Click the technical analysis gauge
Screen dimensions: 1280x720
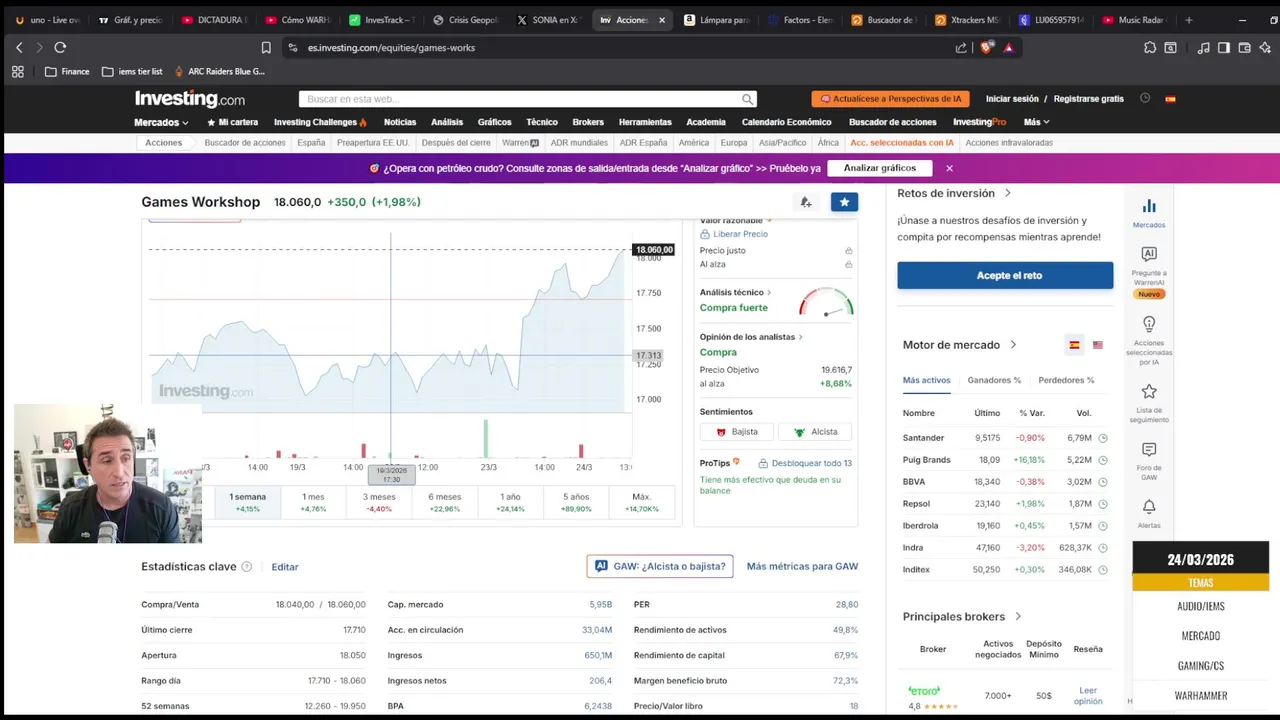coord(826,302)
